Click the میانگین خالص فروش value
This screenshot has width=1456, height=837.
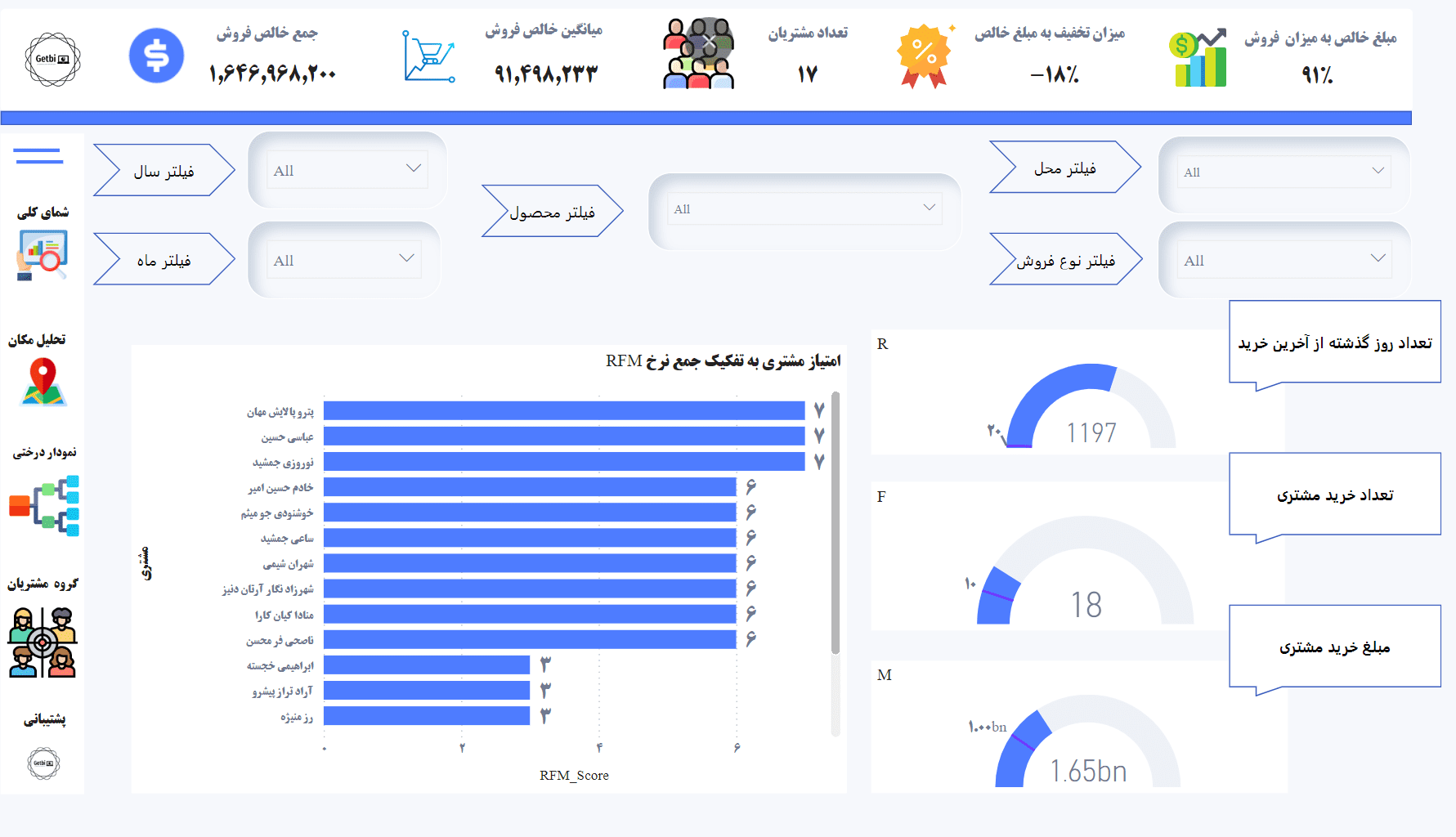pyautogui.click(x=546, y=74)
